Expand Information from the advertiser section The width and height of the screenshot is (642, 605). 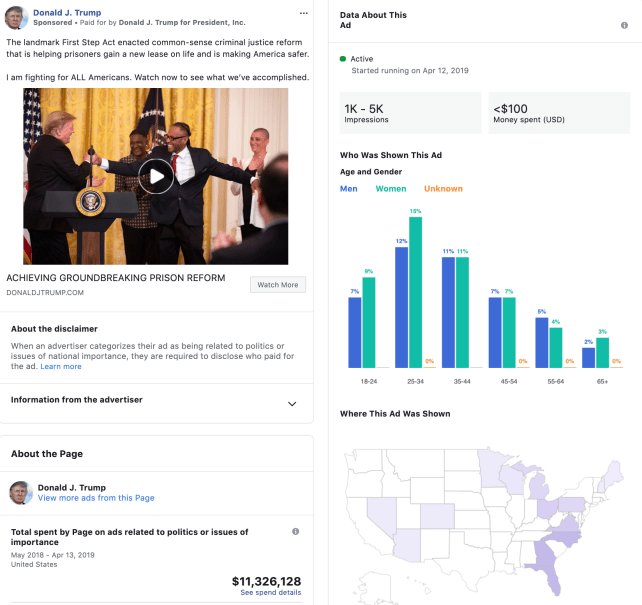(292, 404)
